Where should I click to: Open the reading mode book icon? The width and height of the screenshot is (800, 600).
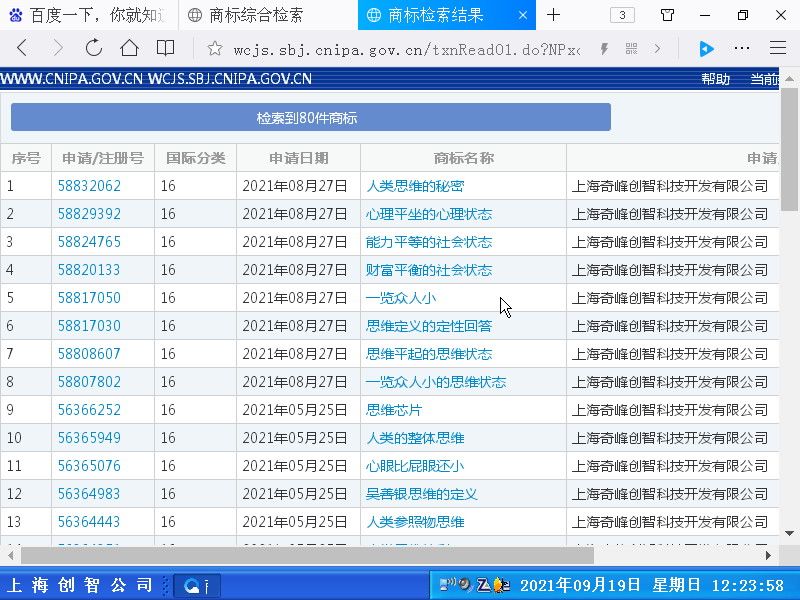point(165,48)
